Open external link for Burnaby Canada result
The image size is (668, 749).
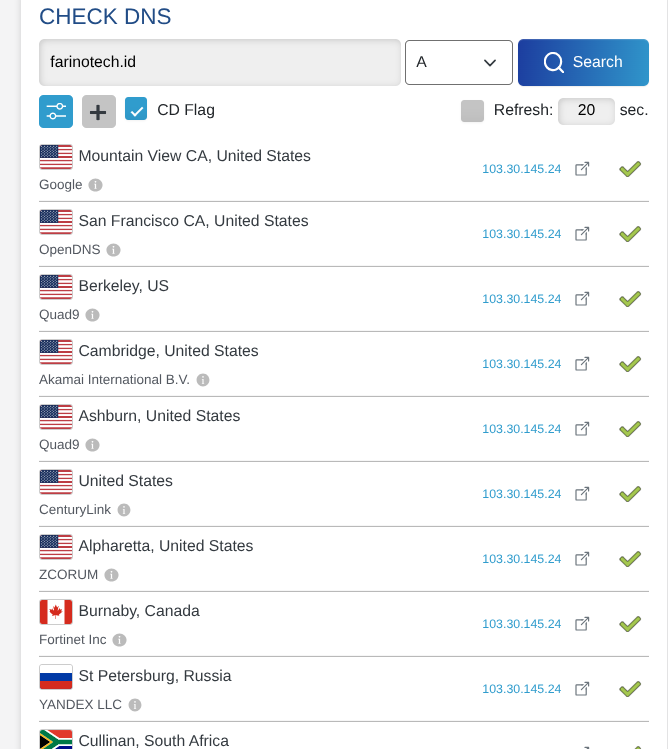pyautogui.click(x=582, y=623)
